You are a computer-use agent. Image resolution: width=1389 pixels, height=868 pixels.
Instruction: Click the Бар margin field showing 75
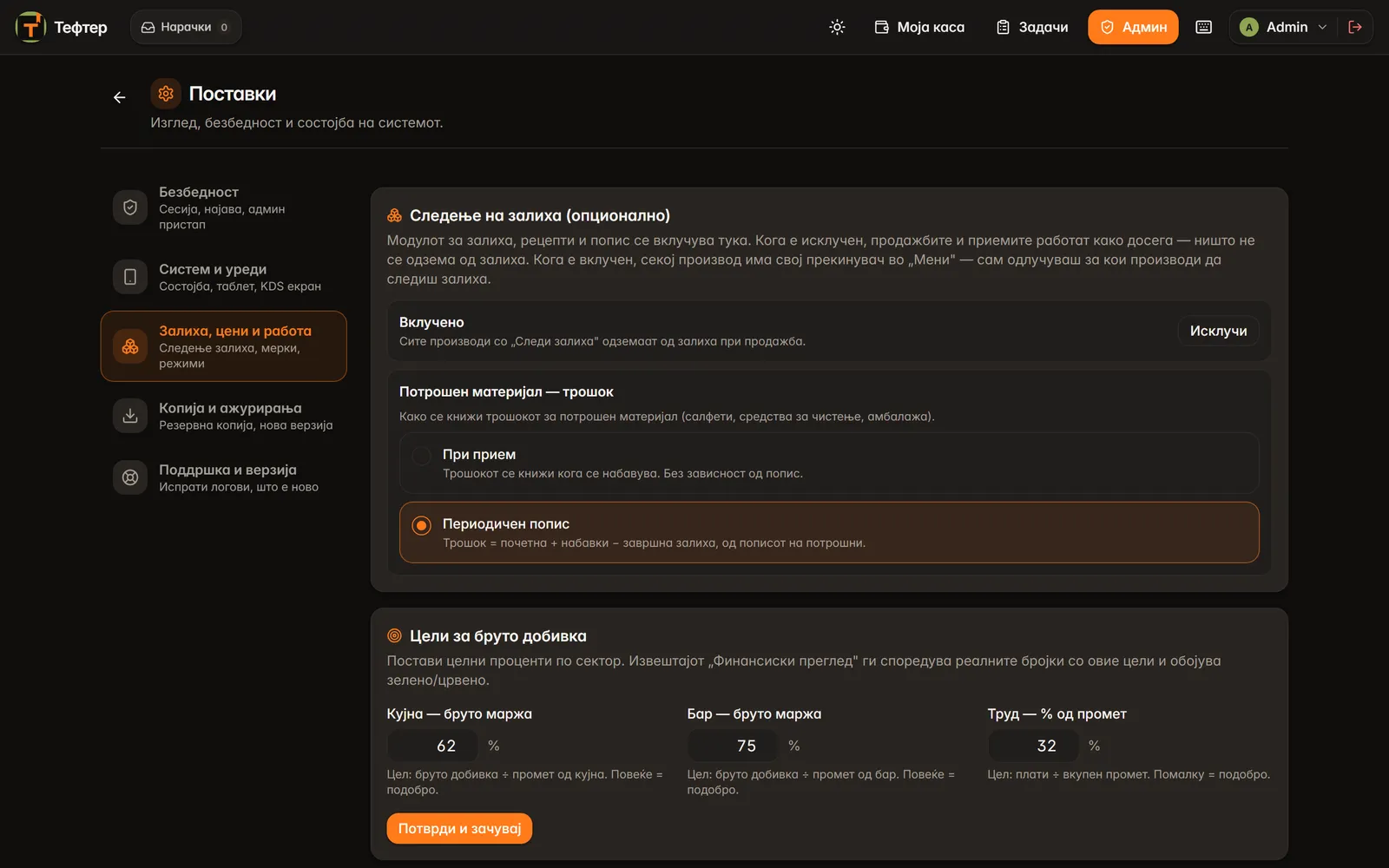(733, 746)
